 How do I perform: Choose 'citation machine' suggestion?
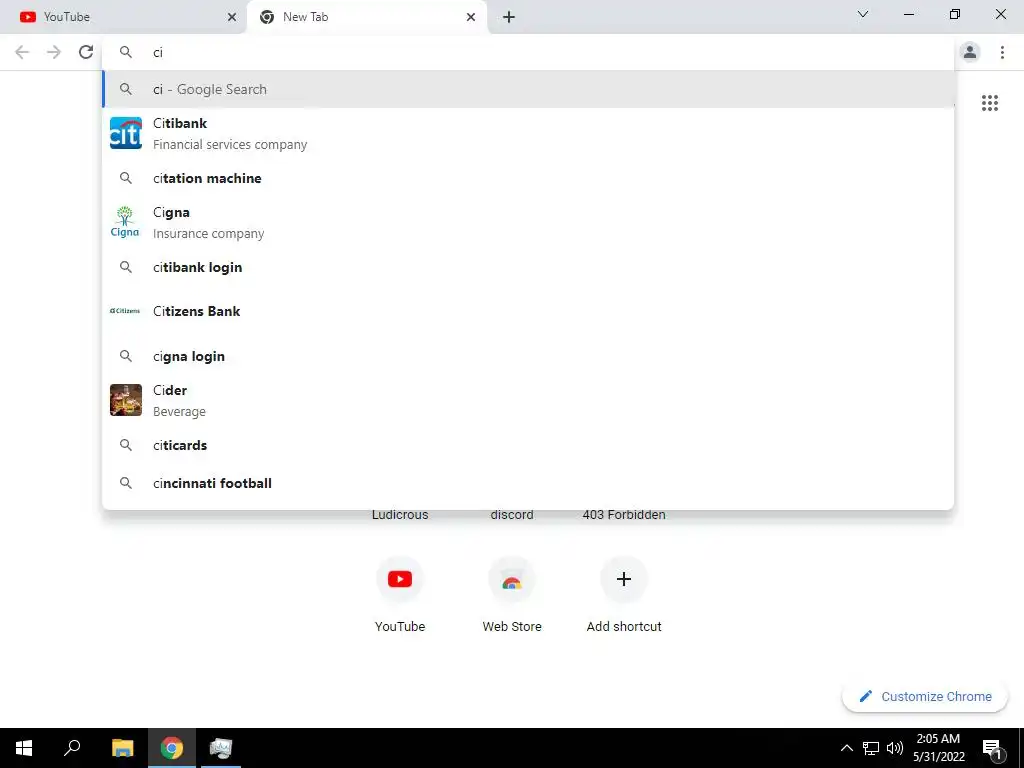point(528,178)
